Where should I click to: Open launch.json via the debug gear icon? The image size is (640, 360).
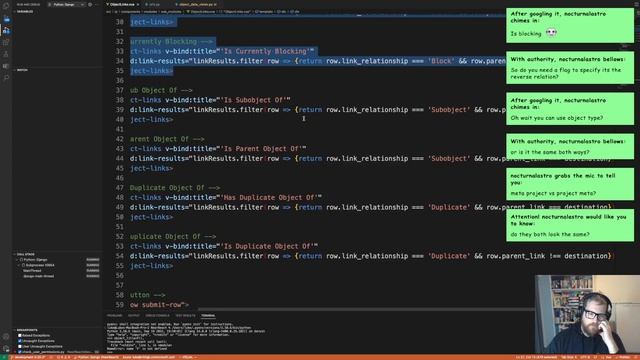point(90,4)
